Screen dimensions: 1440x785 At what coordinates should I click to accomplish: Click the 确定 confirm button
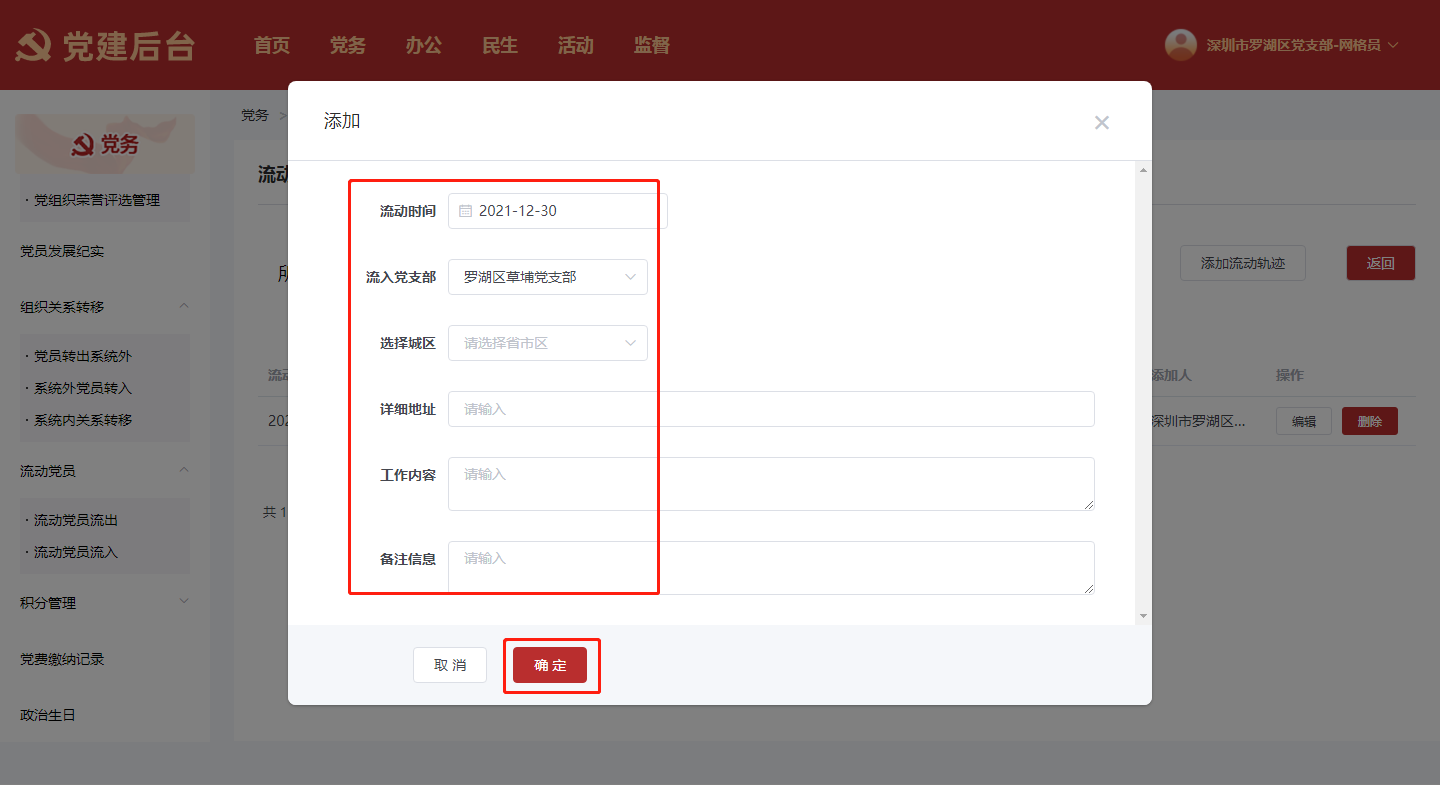coord(550,665)
